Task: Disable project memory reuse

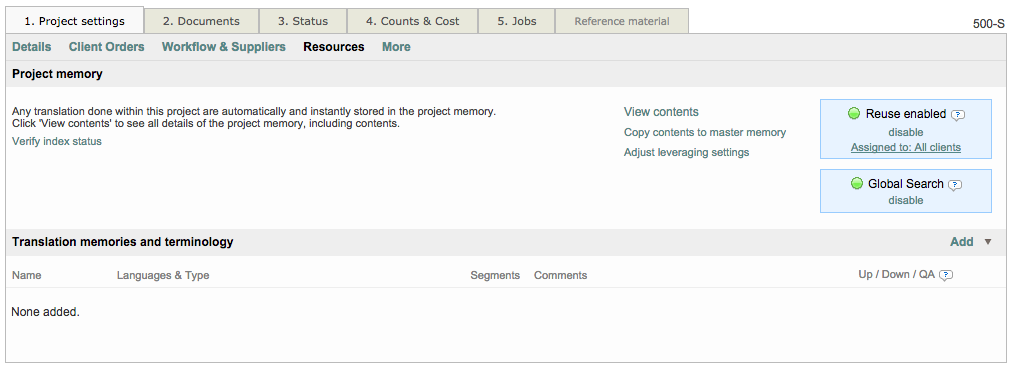Action: tap(905, 132)
